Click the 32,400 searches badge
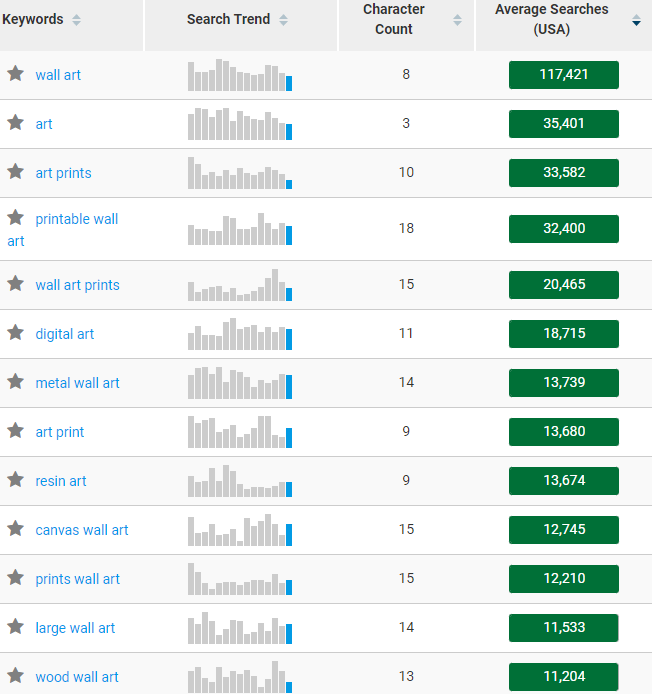Viewport: 652px width, 697px height. point(564,228)
